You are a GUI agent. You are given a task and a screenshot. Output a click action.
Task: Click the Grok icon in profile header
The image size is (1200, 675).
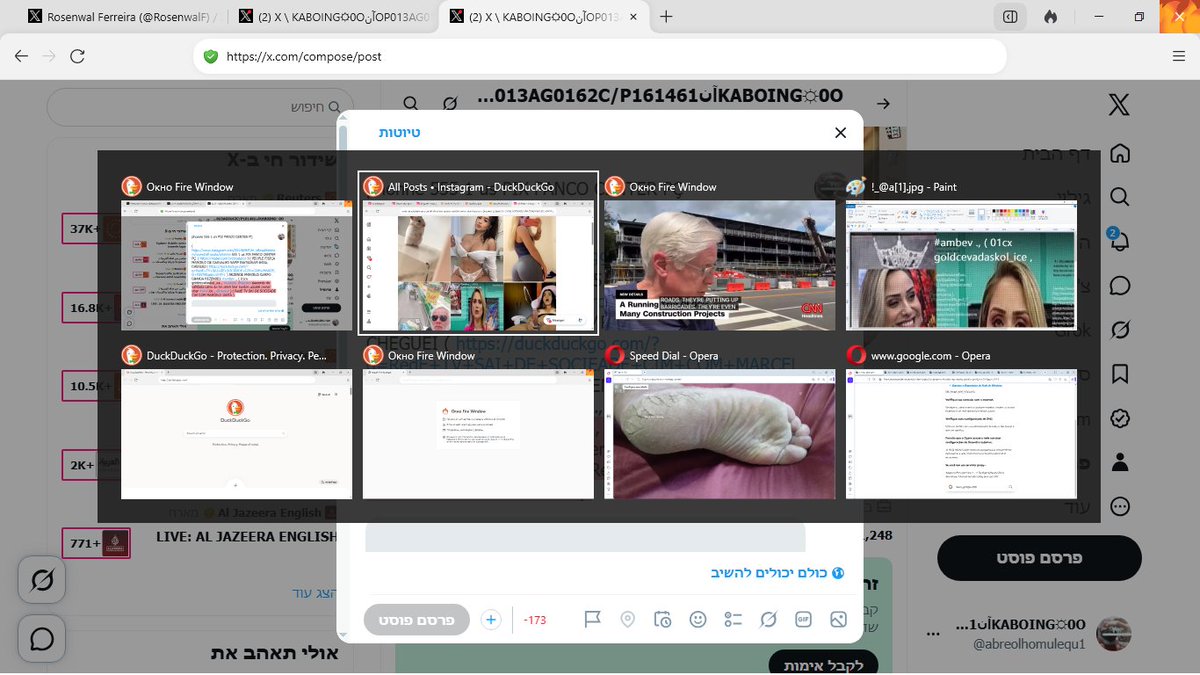tap(450, 104)
